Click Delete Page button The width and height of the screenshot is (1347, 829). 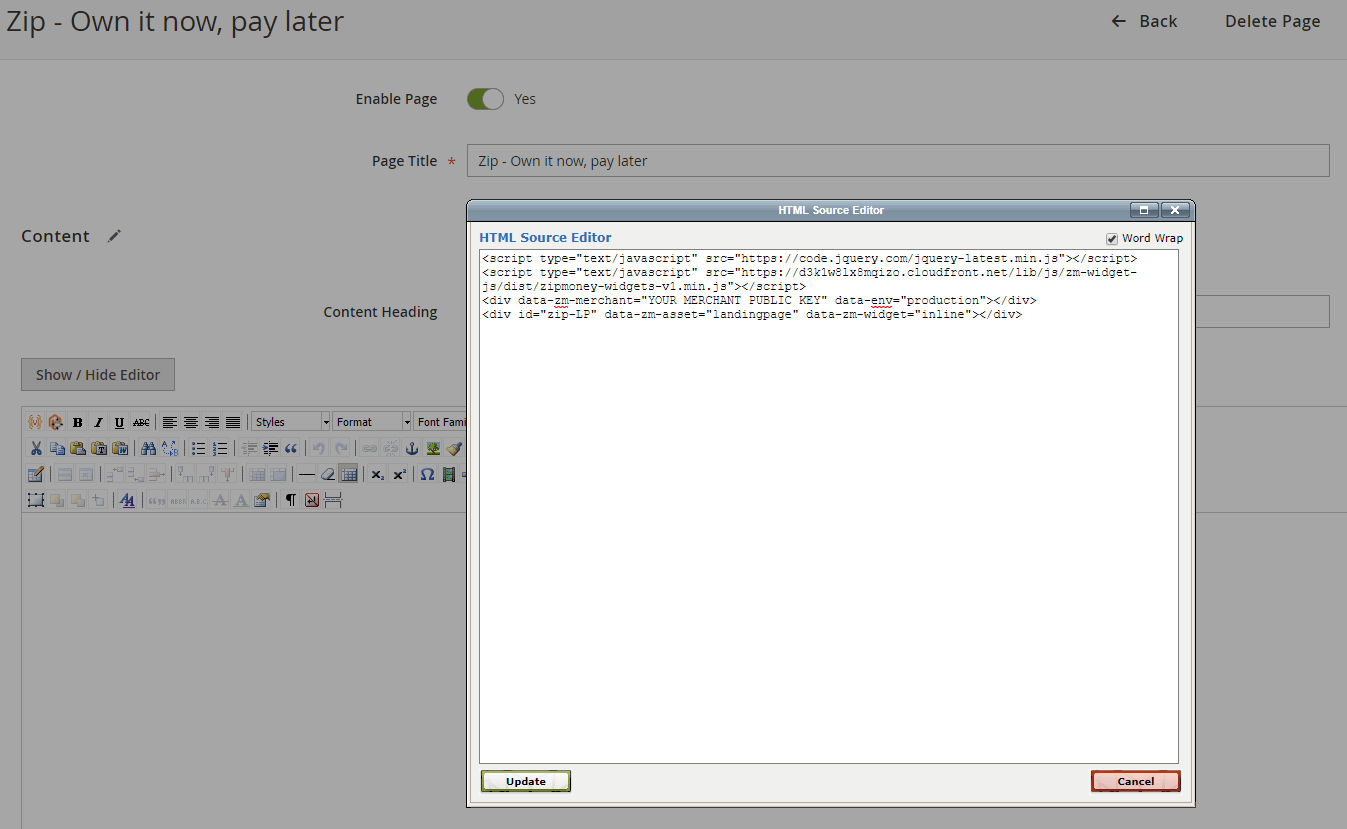1272,21
